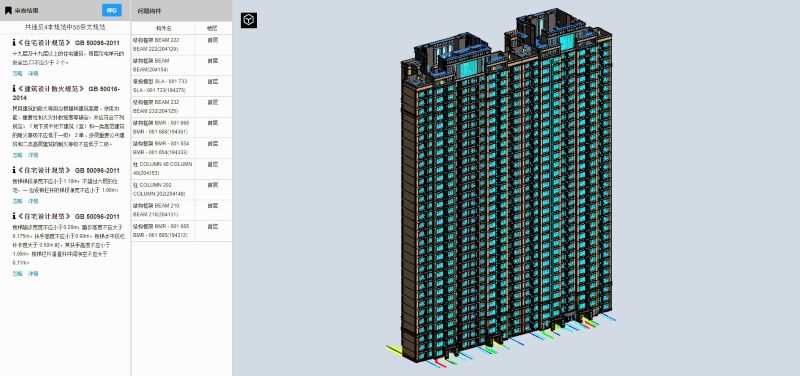Click info icon of first 住宅设计规范 entry
The image size is (800, 376).
click(14, 42)
